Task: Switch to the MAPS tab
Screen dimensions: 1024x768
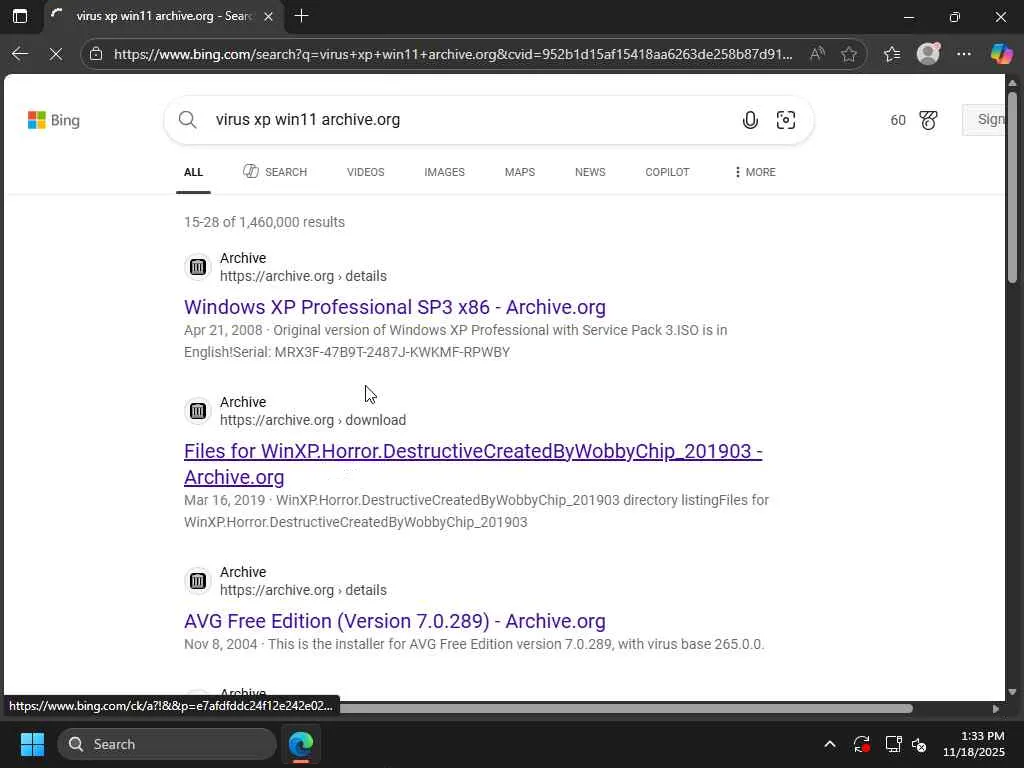Action: coord(520,172)
